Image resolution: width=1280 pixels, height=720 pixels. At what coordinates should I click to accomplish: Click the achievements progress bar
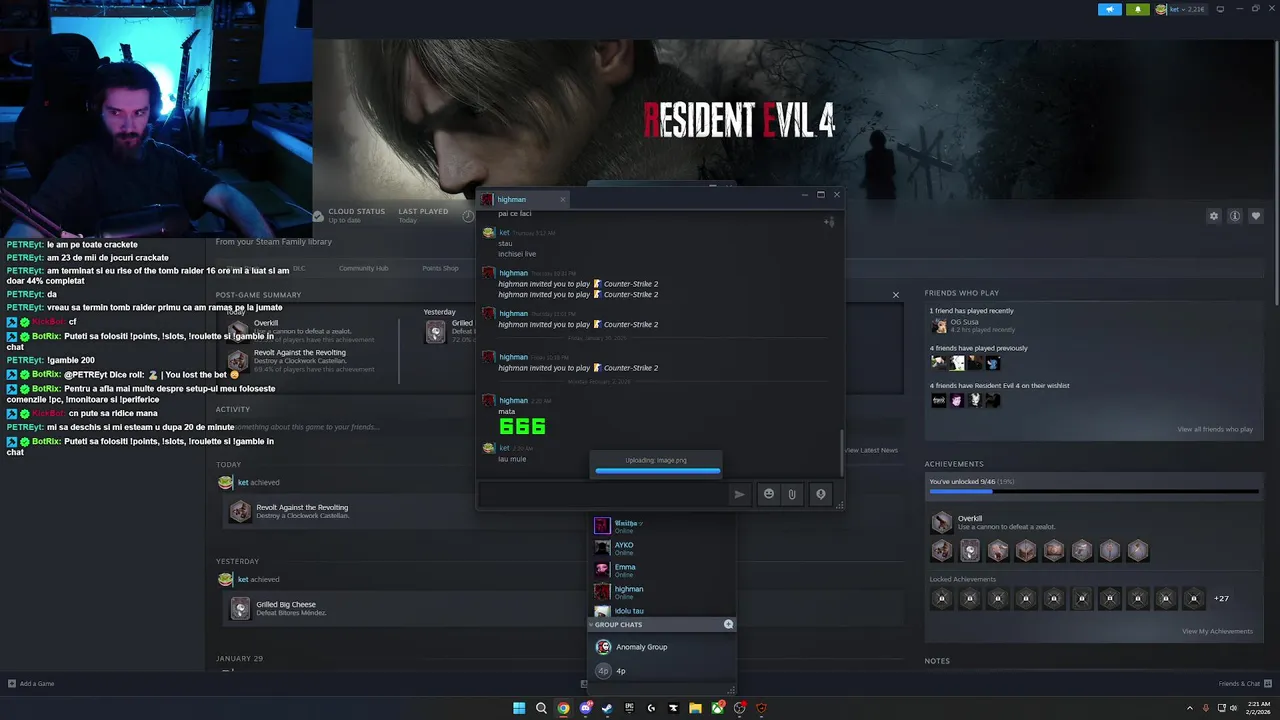coord(1094,491)
